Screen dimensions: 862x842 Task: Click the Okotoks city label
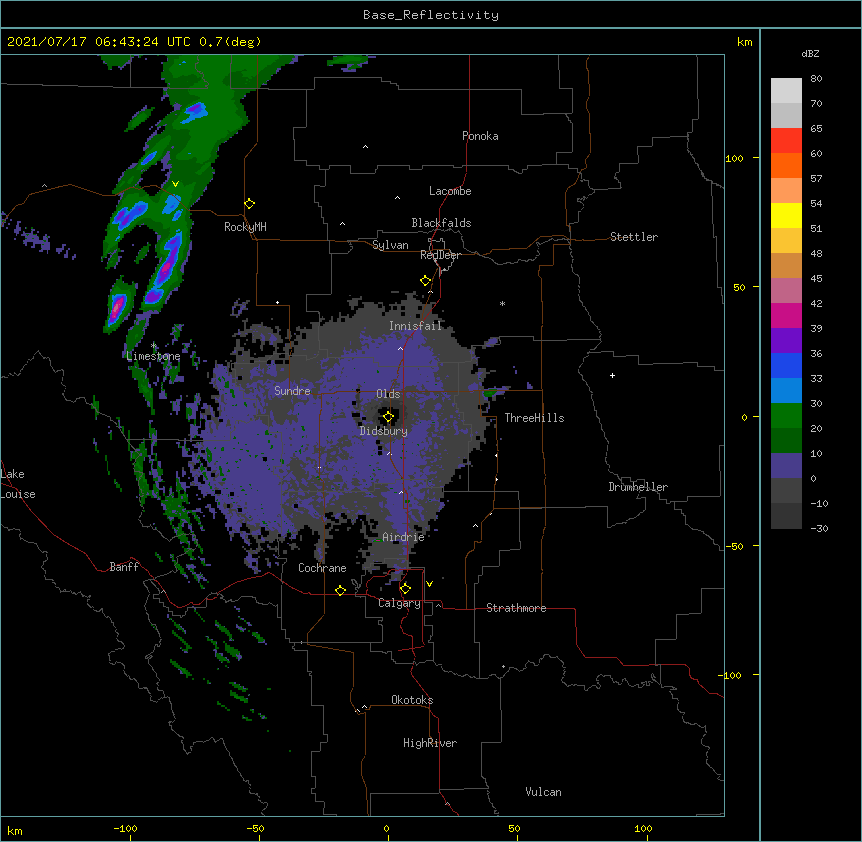coord(412,700)
